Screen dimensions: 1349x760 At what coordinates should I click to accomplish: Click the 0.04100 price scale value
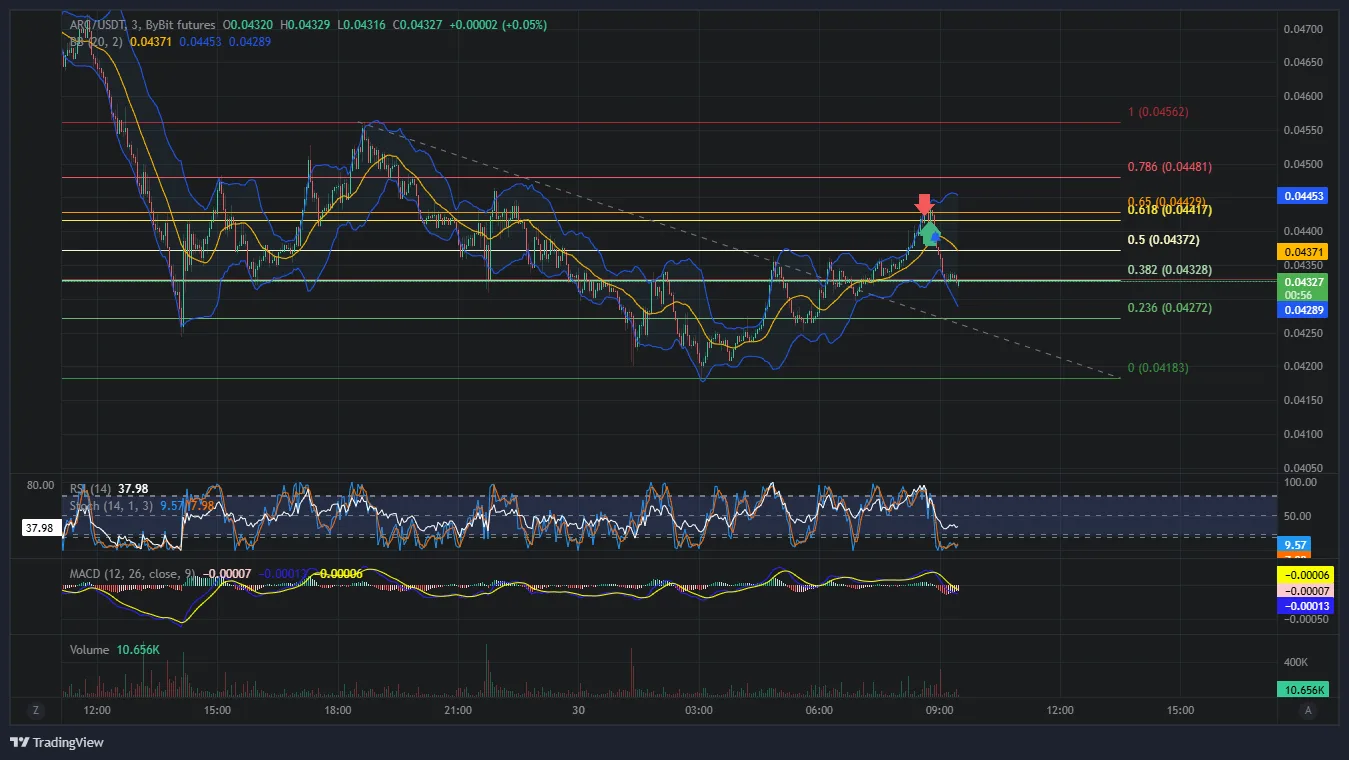(x=1302, y=434)
